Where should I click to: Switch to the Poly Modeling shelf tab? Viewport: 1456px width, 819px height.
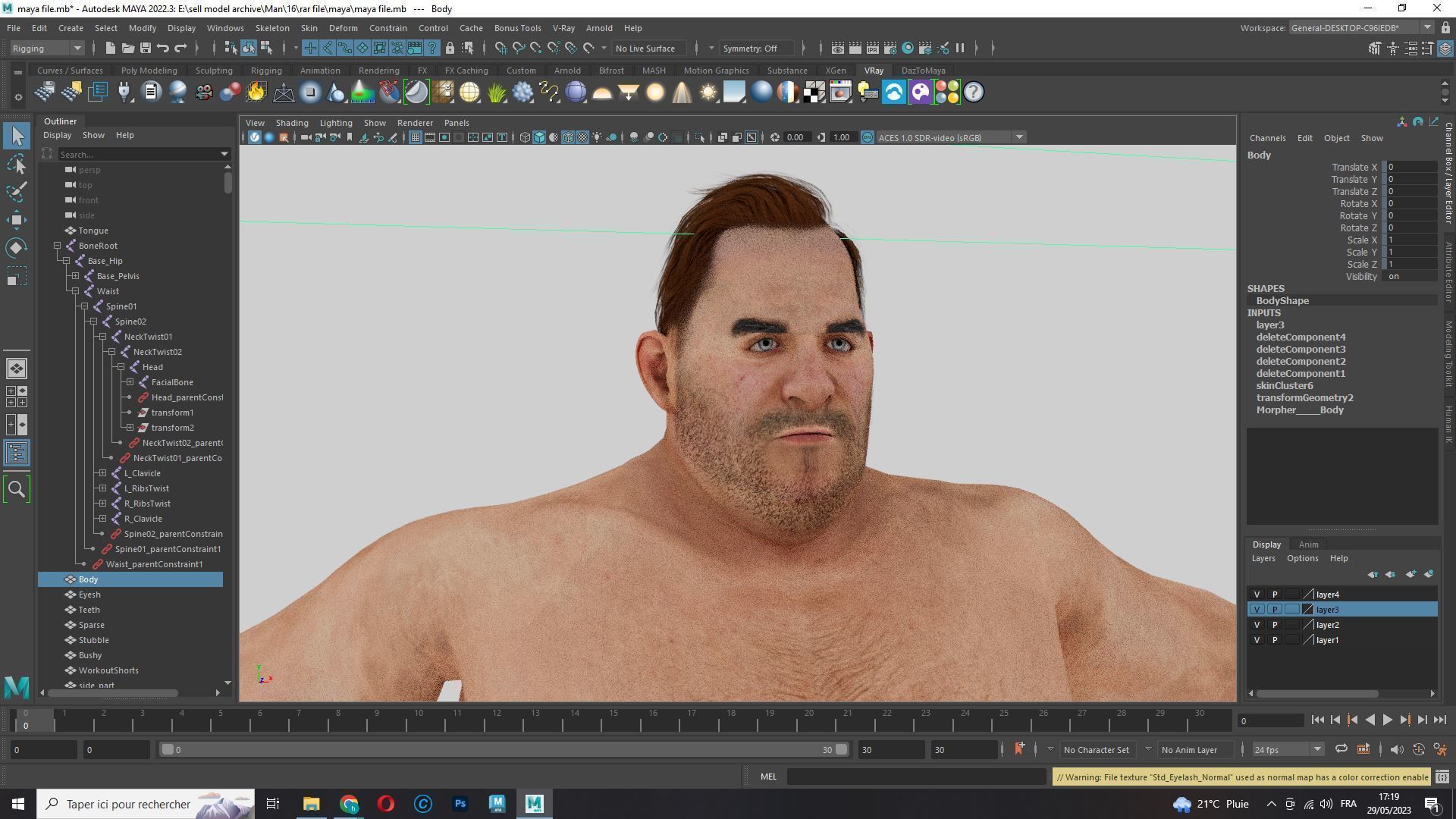[149, 71]
